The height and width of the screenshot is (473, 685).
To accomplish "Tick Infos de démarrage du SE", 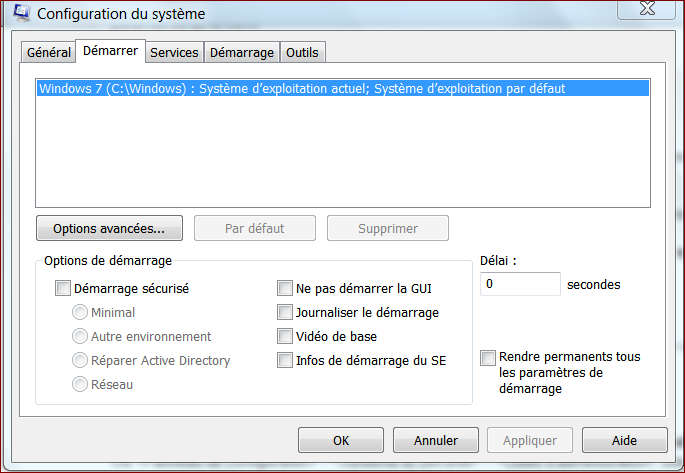I will click(x=285, y=361).
